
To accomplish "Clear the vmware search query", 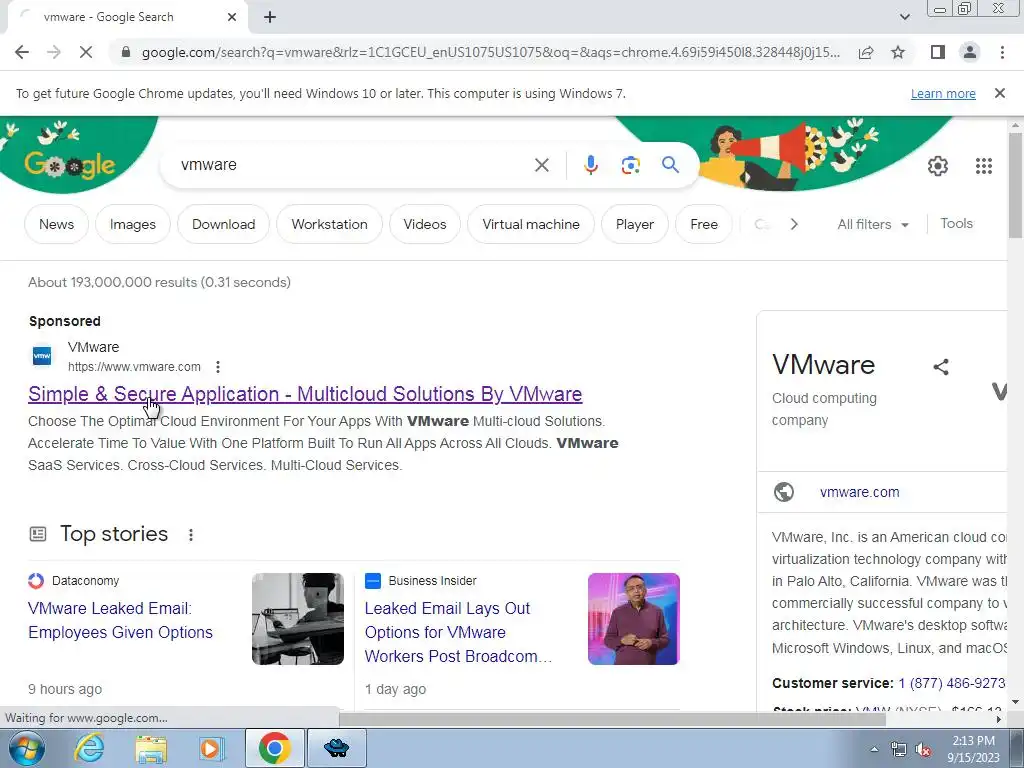I will [541, 165].
